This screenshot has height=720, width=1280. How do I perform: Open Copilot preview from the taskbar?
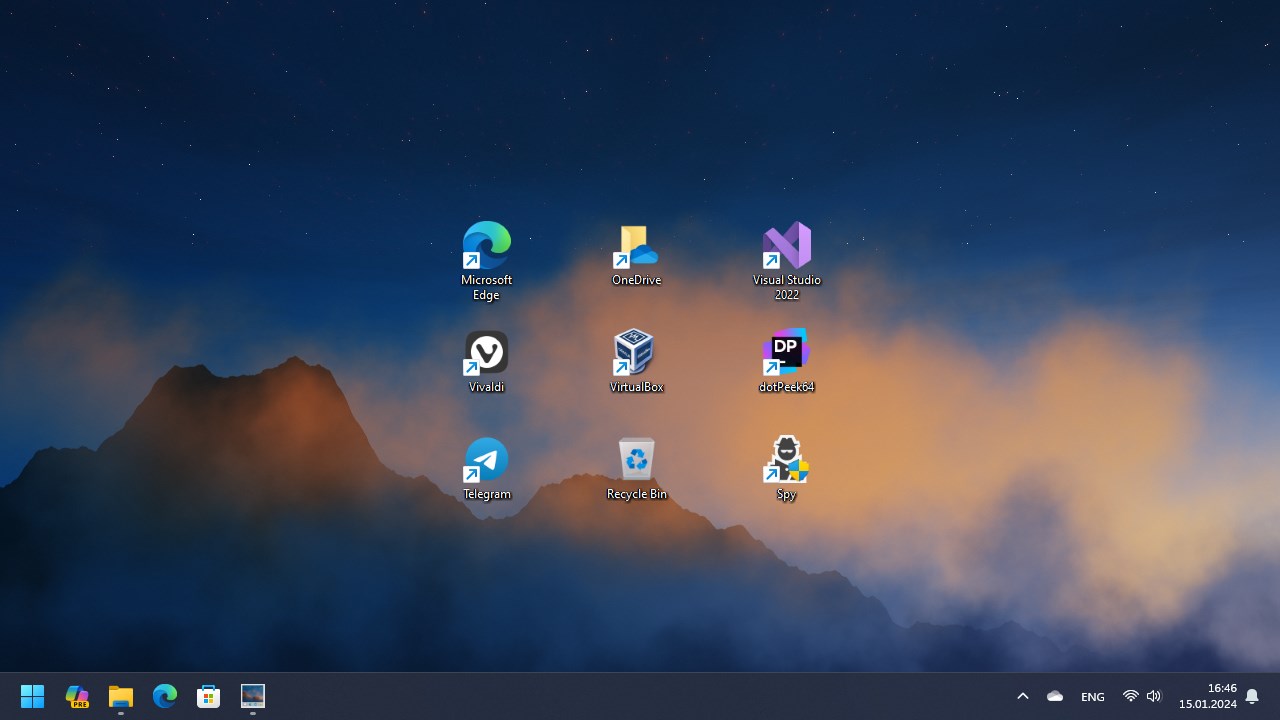(x=77, y=696)
